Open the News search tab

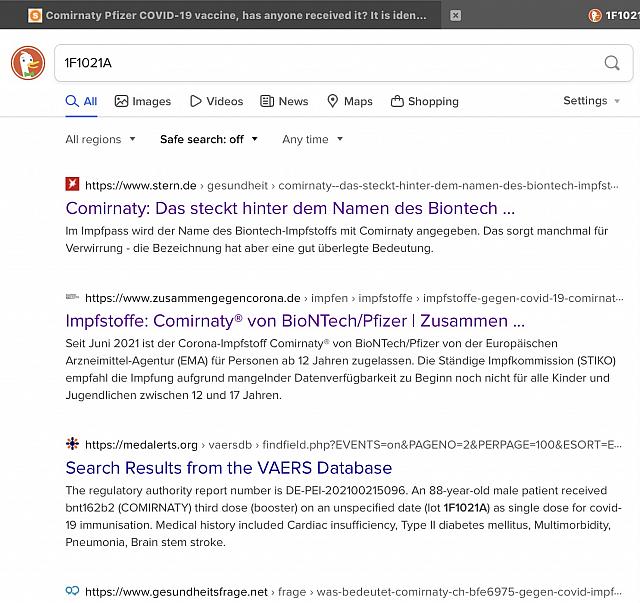coord(284,101)
